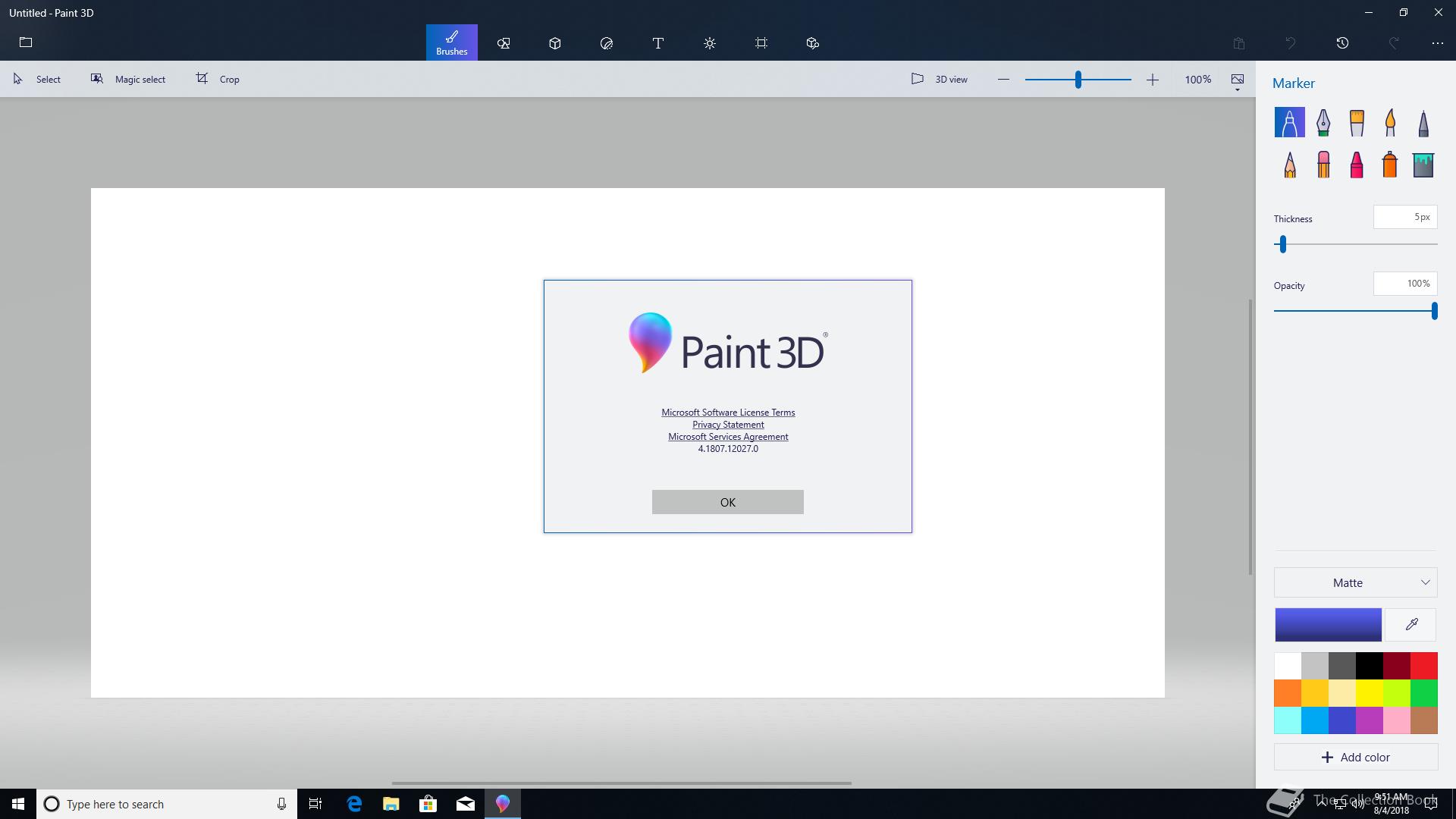The height and width of the screenshot is (819, 1456).
Task: Click the Paste clipboard icon
Action: coord(1239,43)
